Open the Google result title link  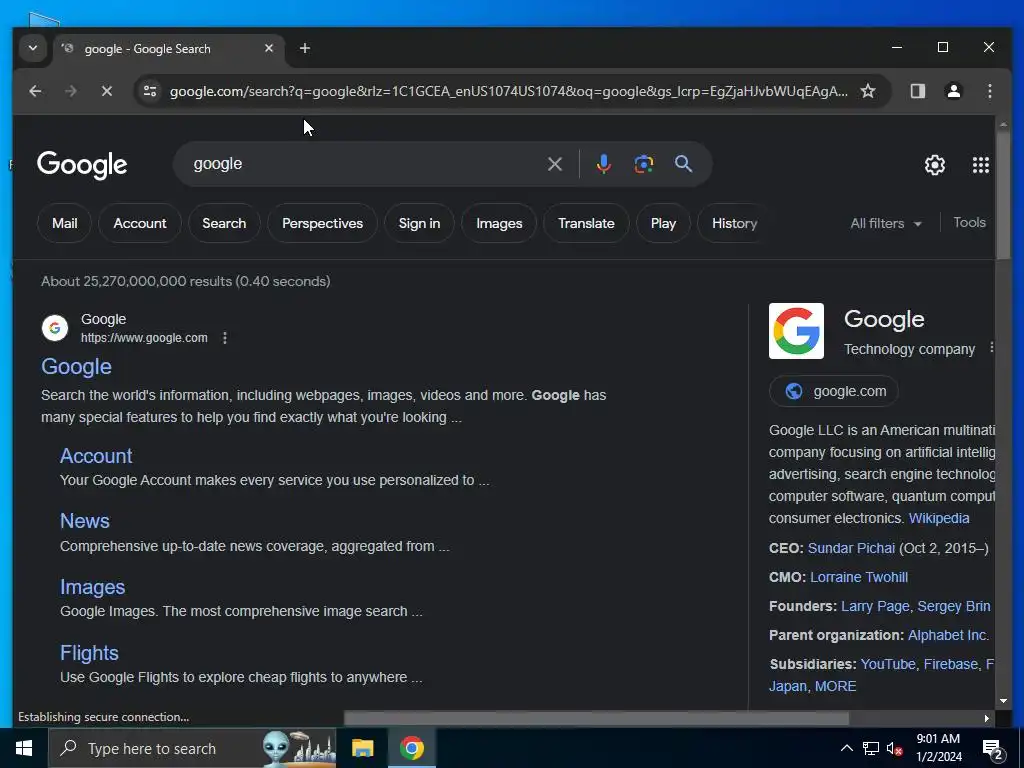(76, 366)
